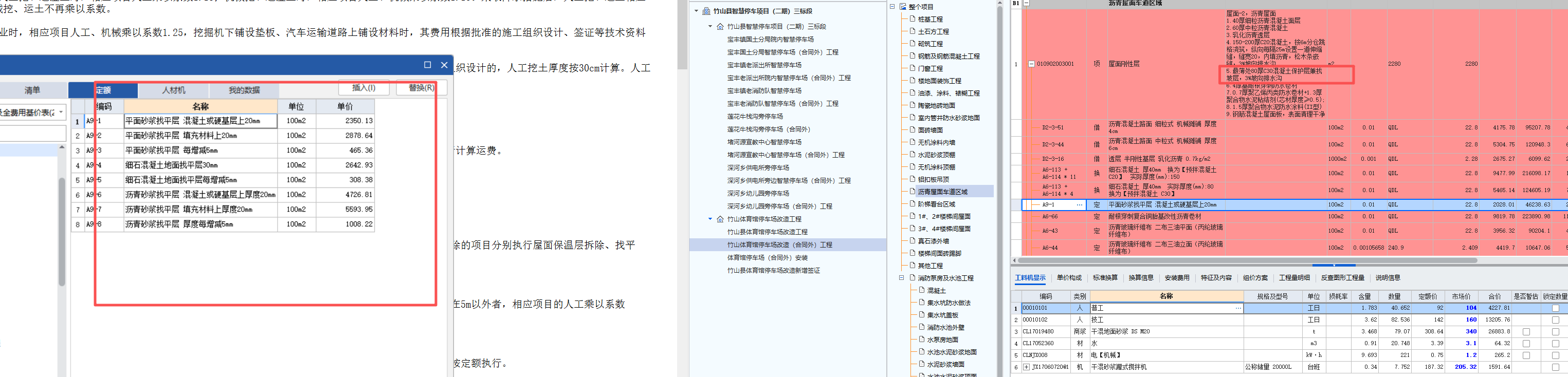Screen dimensions: 1568x377
Task: Click the search input field in the dialog
Action: tap(33, 133)
